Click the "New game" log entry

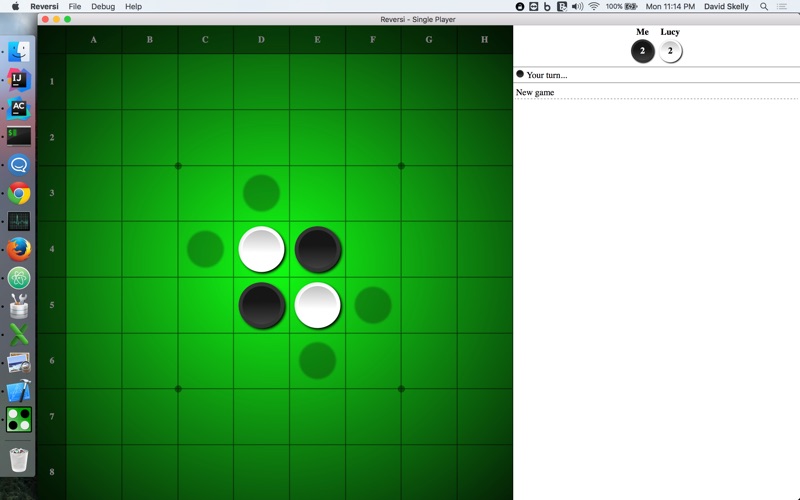[535, 92]
